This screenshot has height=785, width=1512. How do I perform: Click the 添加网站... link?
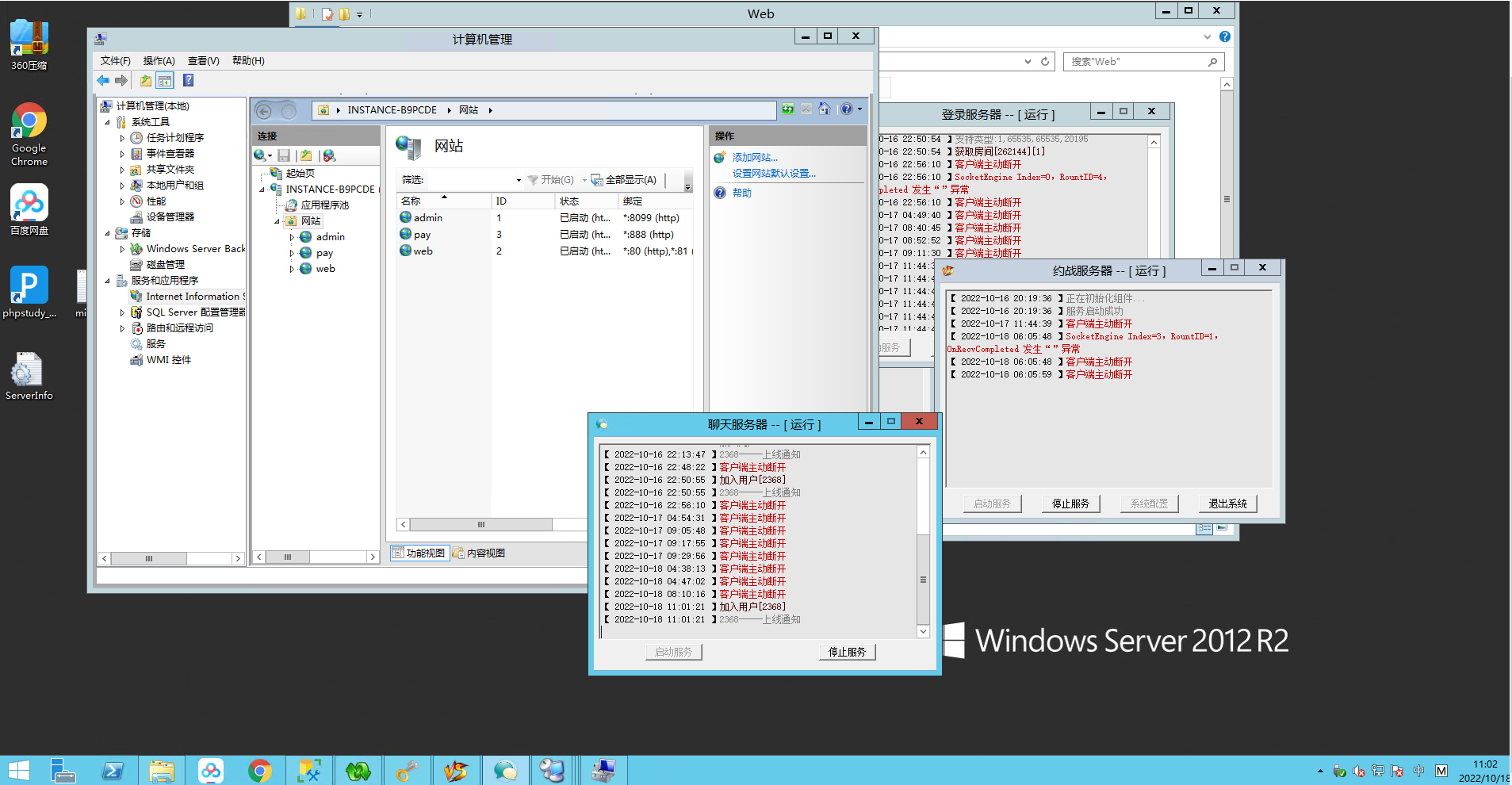click(754, 158)
